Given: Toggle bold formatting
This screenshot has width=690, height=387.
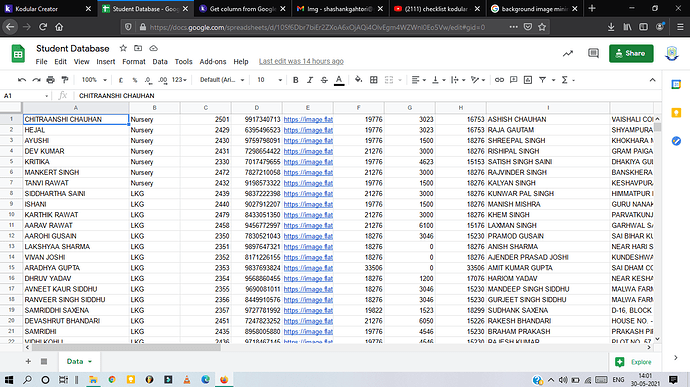Looking at the screenshot, I should click(296, 80).
